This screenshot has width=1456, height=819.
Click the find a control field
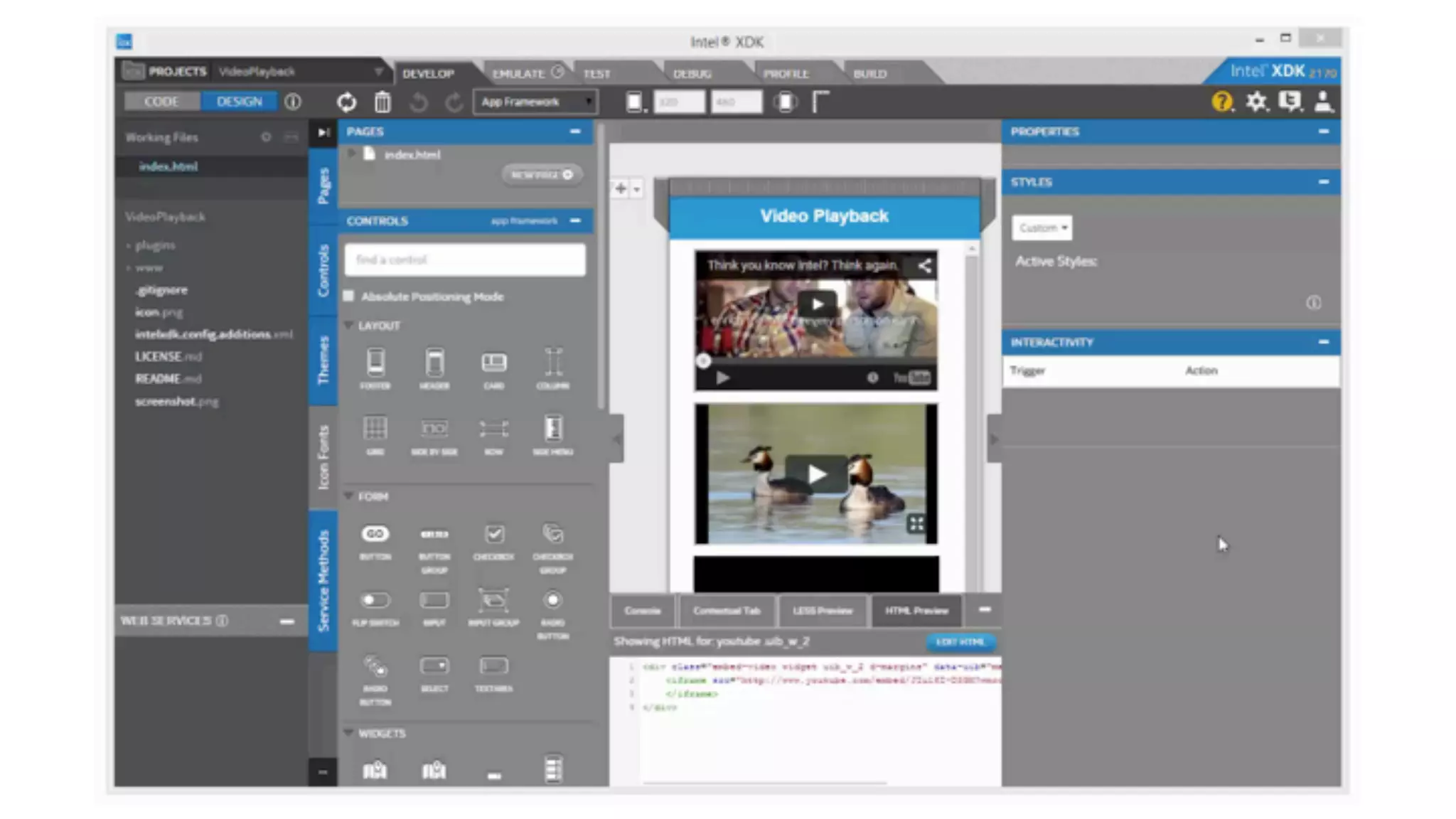tap(465, 259)
